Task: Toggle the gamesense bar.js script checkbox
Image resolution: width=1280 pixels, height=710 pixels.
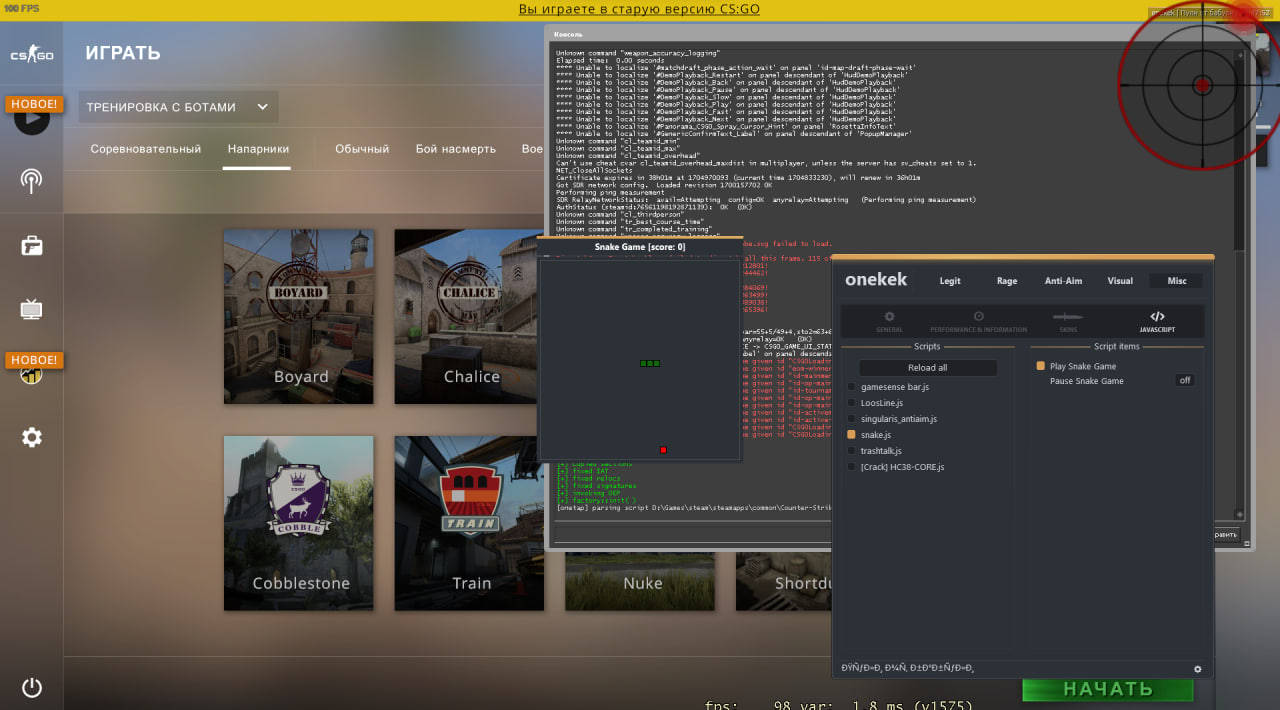Action: 852,387
